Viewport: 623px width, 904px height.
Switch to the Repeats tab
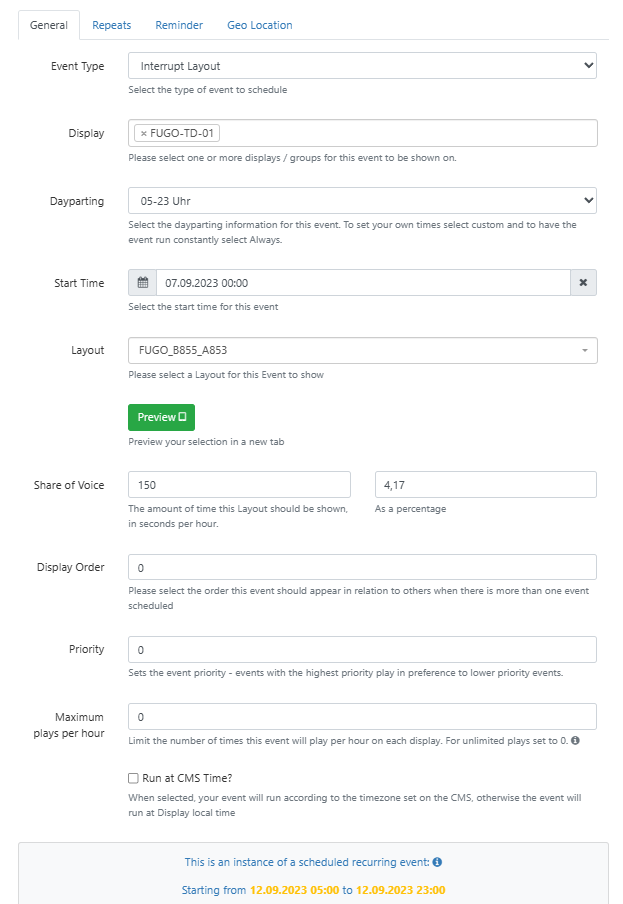pos(112,25)
